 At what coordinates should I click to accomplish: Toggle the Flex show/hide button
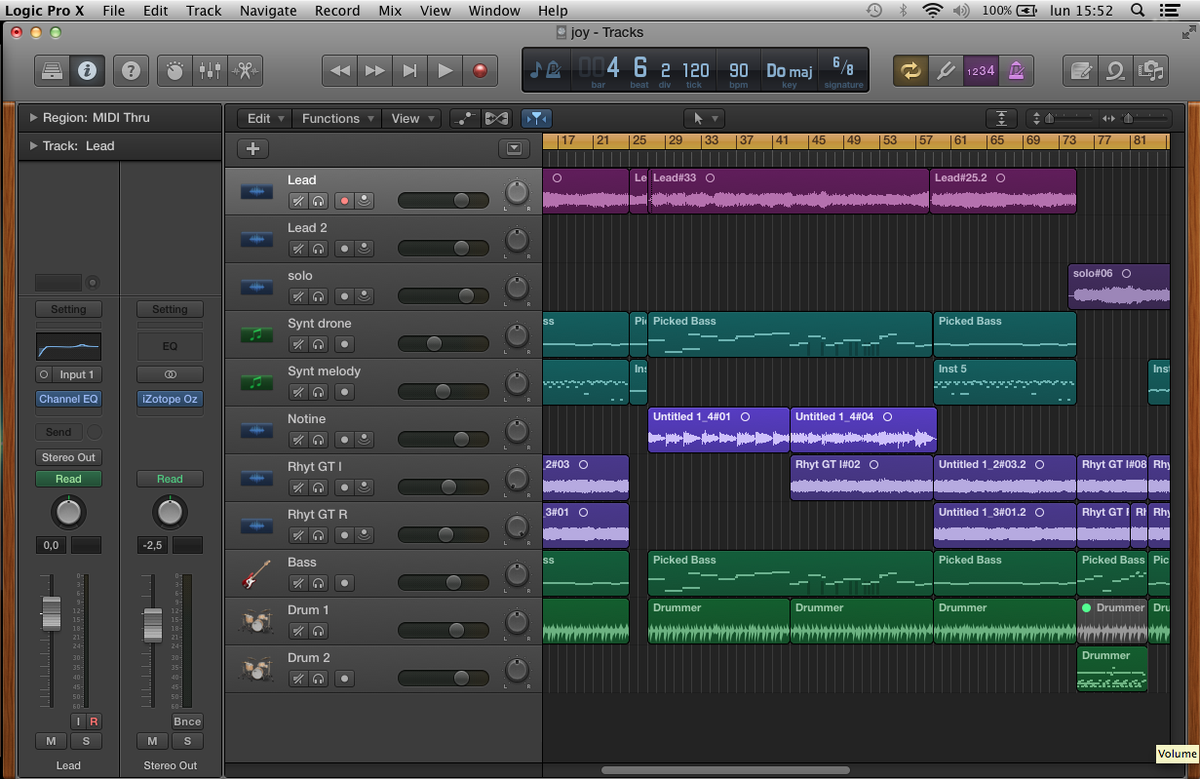tap(495, 118)
